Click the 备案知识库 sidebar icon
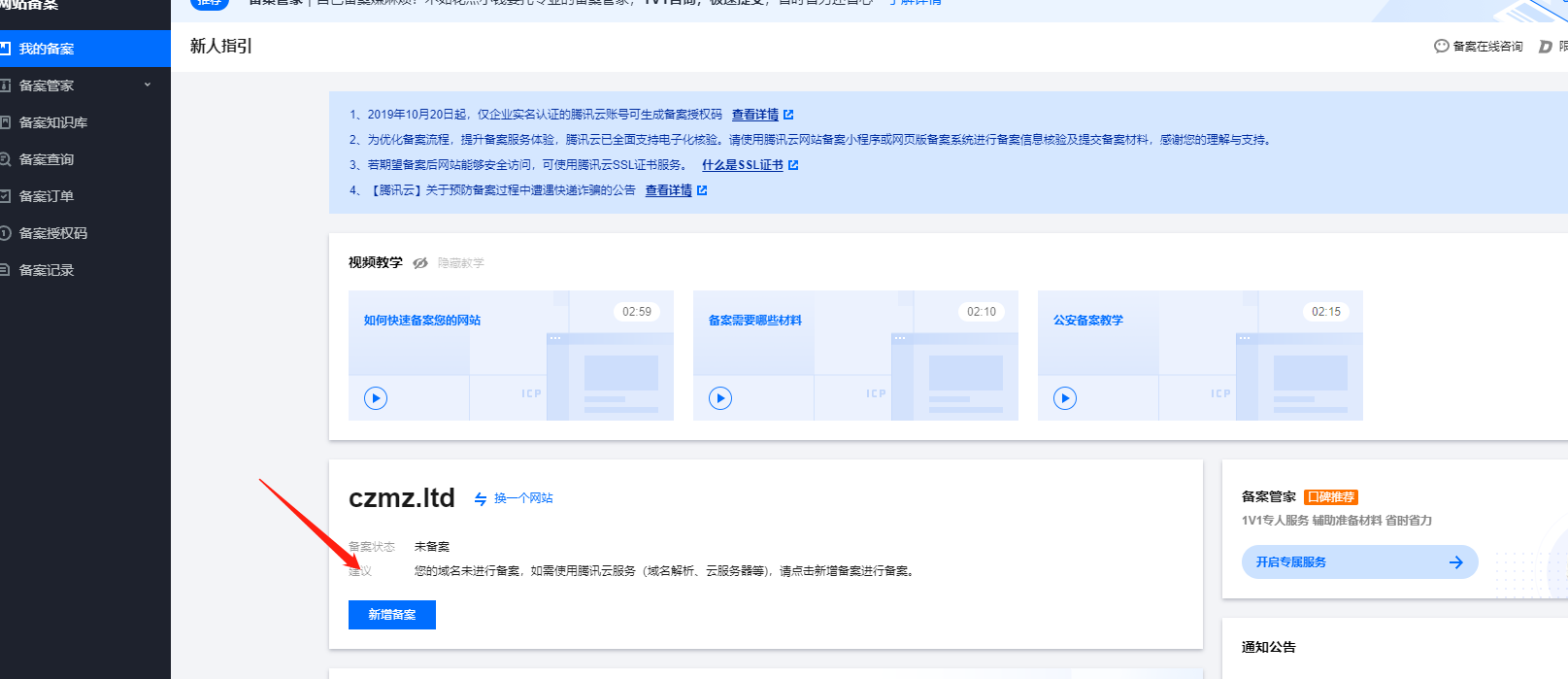Image resolution: width=1568 pixels, height=679 pixels. tap(5, 122)
